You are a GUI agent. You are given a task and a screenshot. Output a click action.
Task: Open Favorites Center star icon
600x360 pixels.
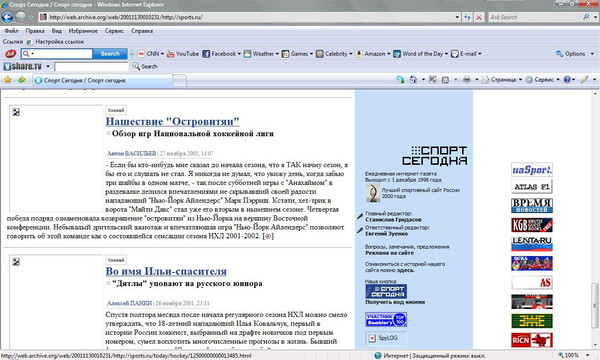8,80
